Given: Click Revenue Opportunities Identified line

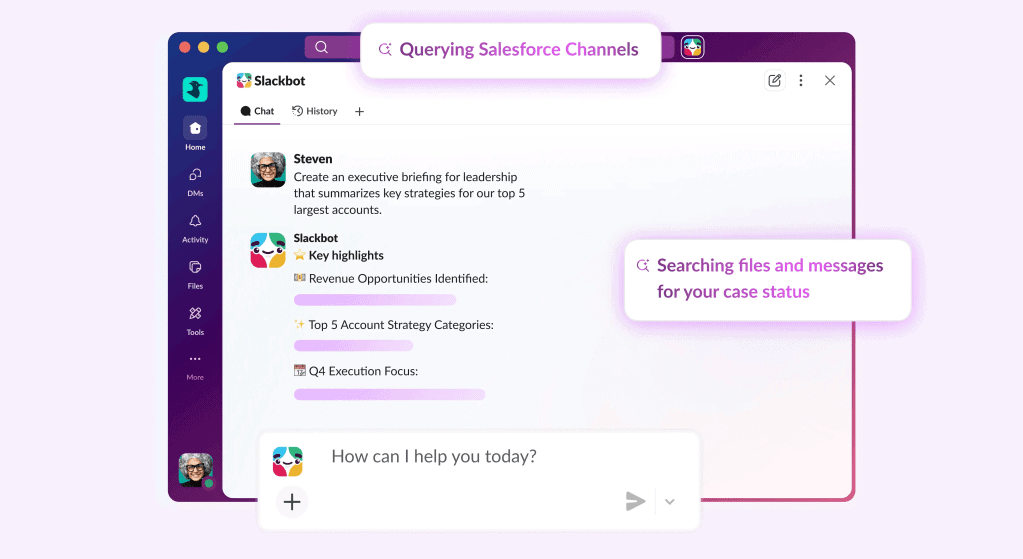Looking at the screenshot, I should [x=391, y=279].
